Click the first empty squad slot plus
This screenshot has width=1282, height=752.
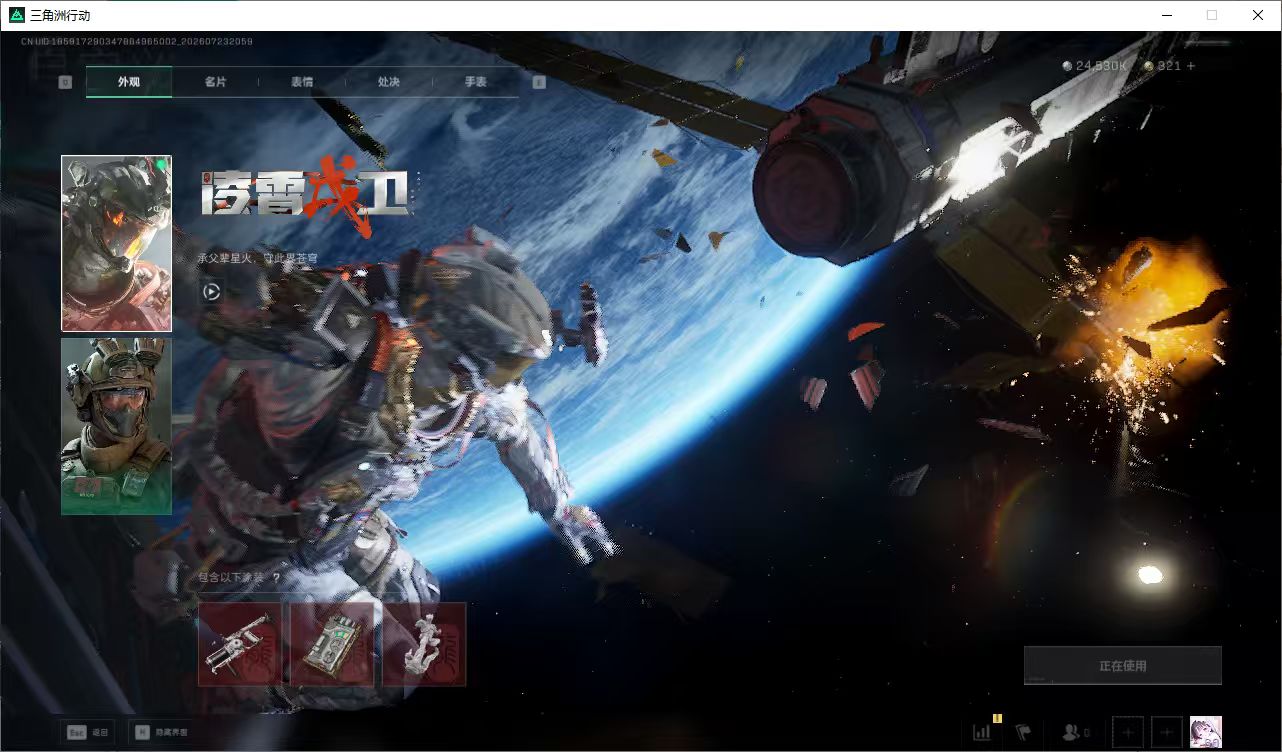(x=1127, y=733)
